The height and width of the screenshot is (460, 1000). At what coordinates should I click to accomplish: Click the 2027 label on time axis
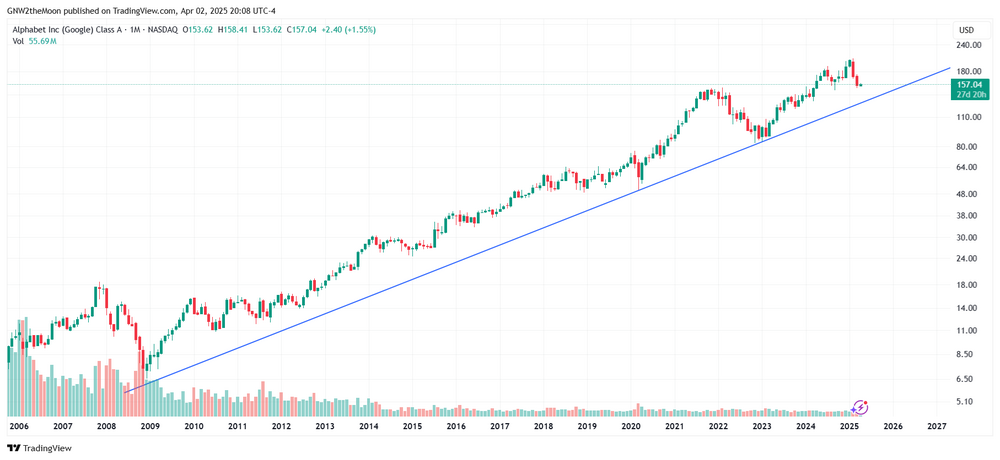936,426
